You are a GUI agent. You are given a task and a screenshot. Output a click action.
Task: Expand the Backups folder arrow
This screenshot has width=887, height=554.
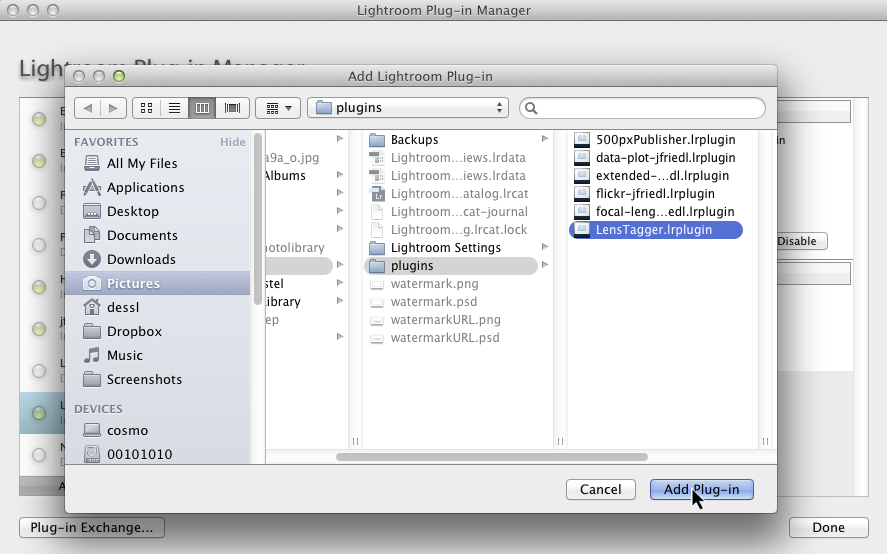point(545,139)
